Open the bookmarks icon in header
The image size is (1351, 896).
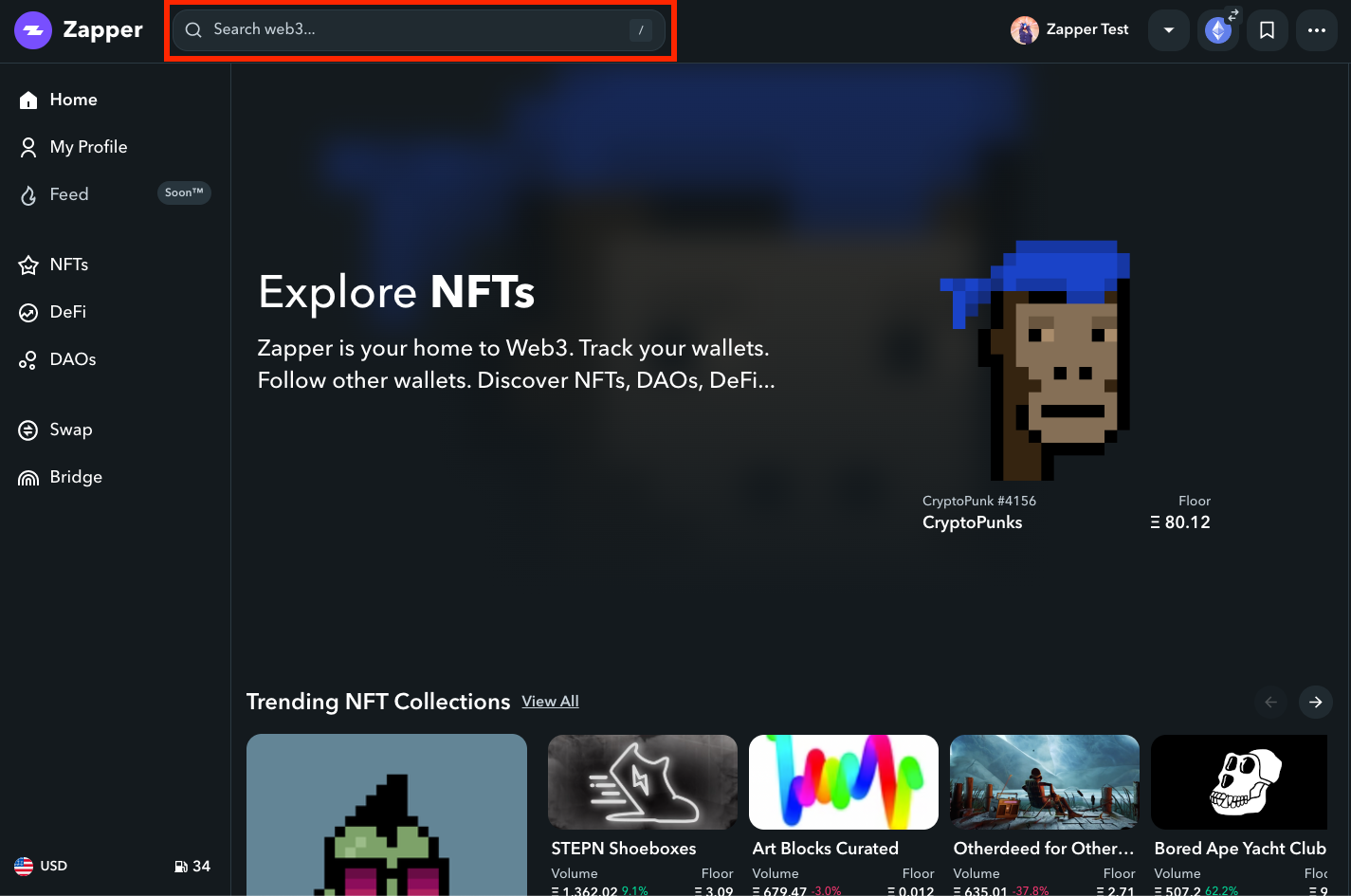coord(1267,30)
